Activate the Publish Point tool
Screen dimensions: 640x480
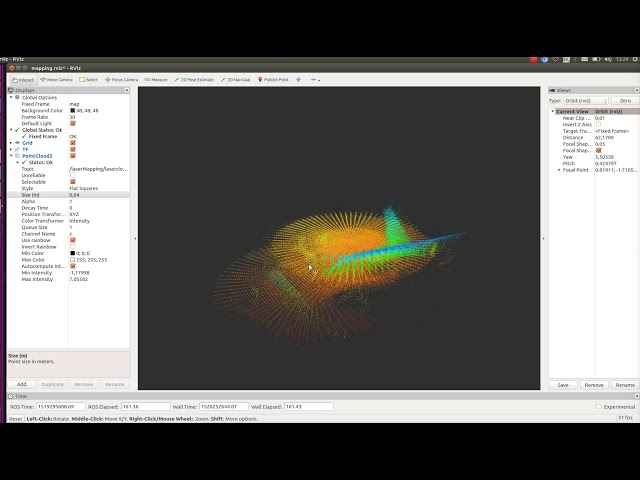click(x=273, y=80)
